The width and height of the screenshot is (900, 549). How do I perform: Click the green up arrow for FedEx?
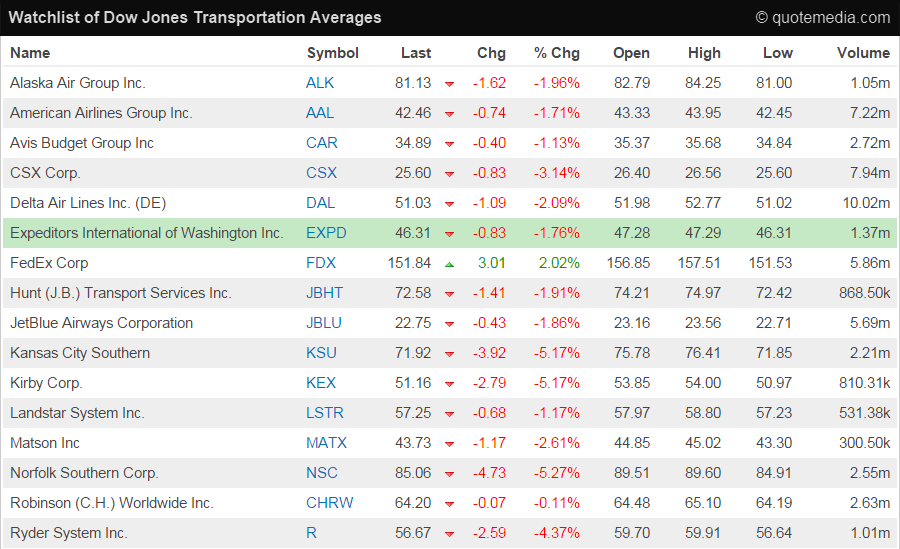coord(450,264)
